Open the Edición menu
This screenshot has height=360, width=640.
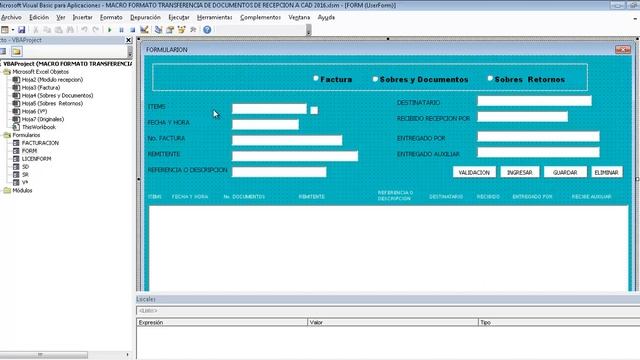39,18
